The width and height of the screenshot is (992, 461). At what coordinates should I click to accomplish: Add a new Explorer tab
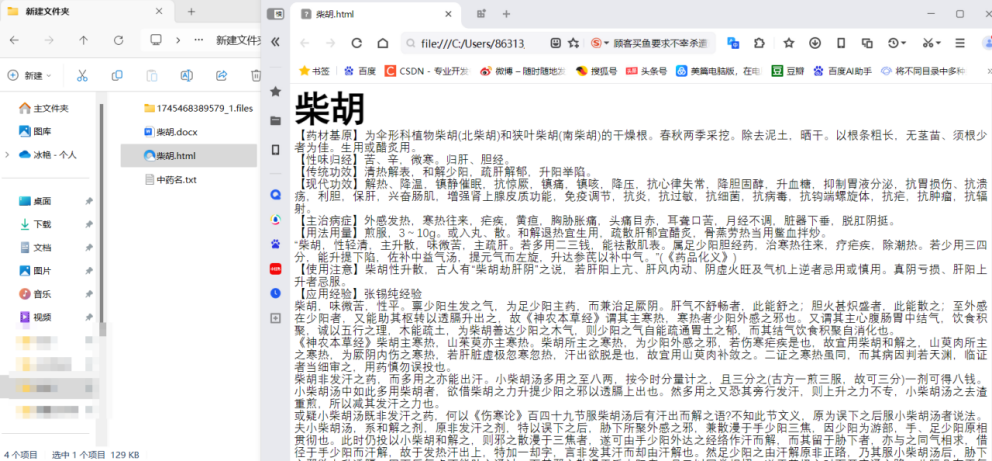click(x=191, y=11)
